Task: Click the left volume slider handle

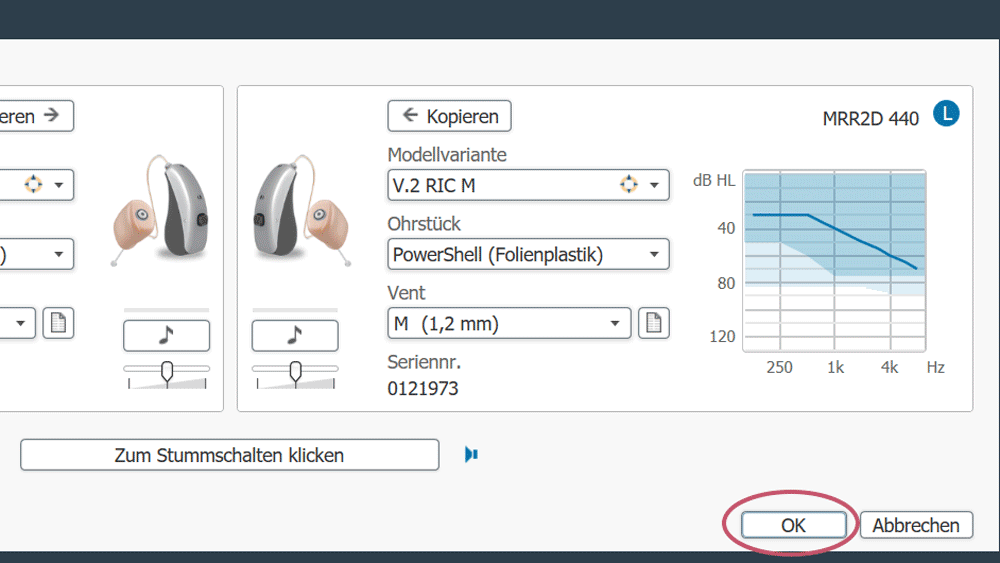Action: pyautogui.click(x=167, y=371)
